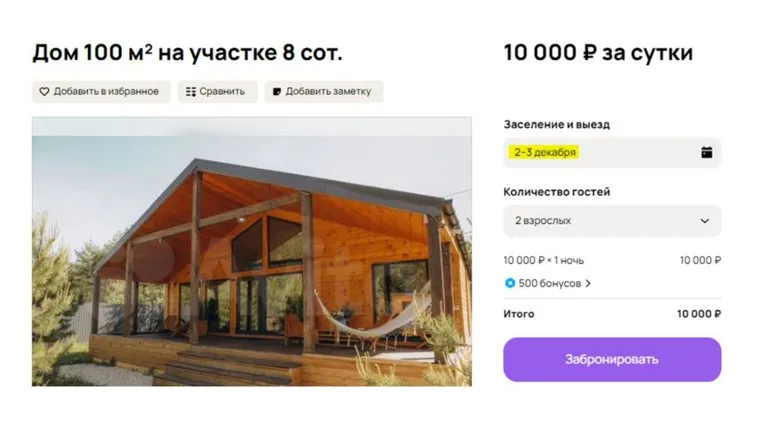Screen dimensions: 760x424
Task: Click the heart icon for favorites
Action: pyautogui.click(x=44, y=92)
